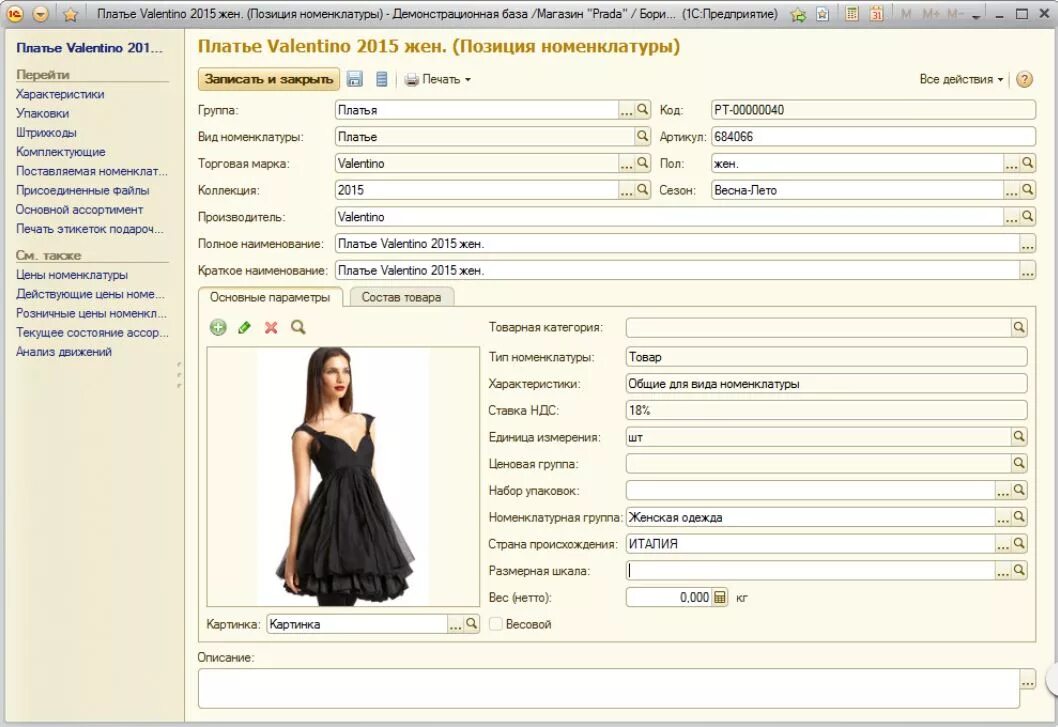Click into Ставка НДС field 18%

pos(827,410)
